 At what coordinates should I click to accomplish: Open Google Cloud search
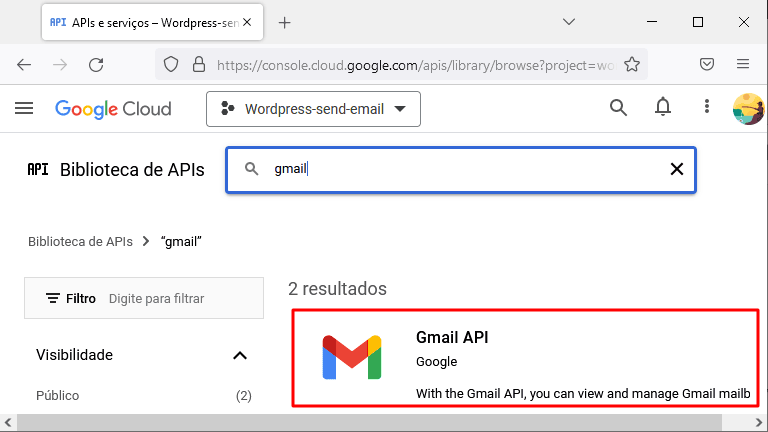point(618,108)
